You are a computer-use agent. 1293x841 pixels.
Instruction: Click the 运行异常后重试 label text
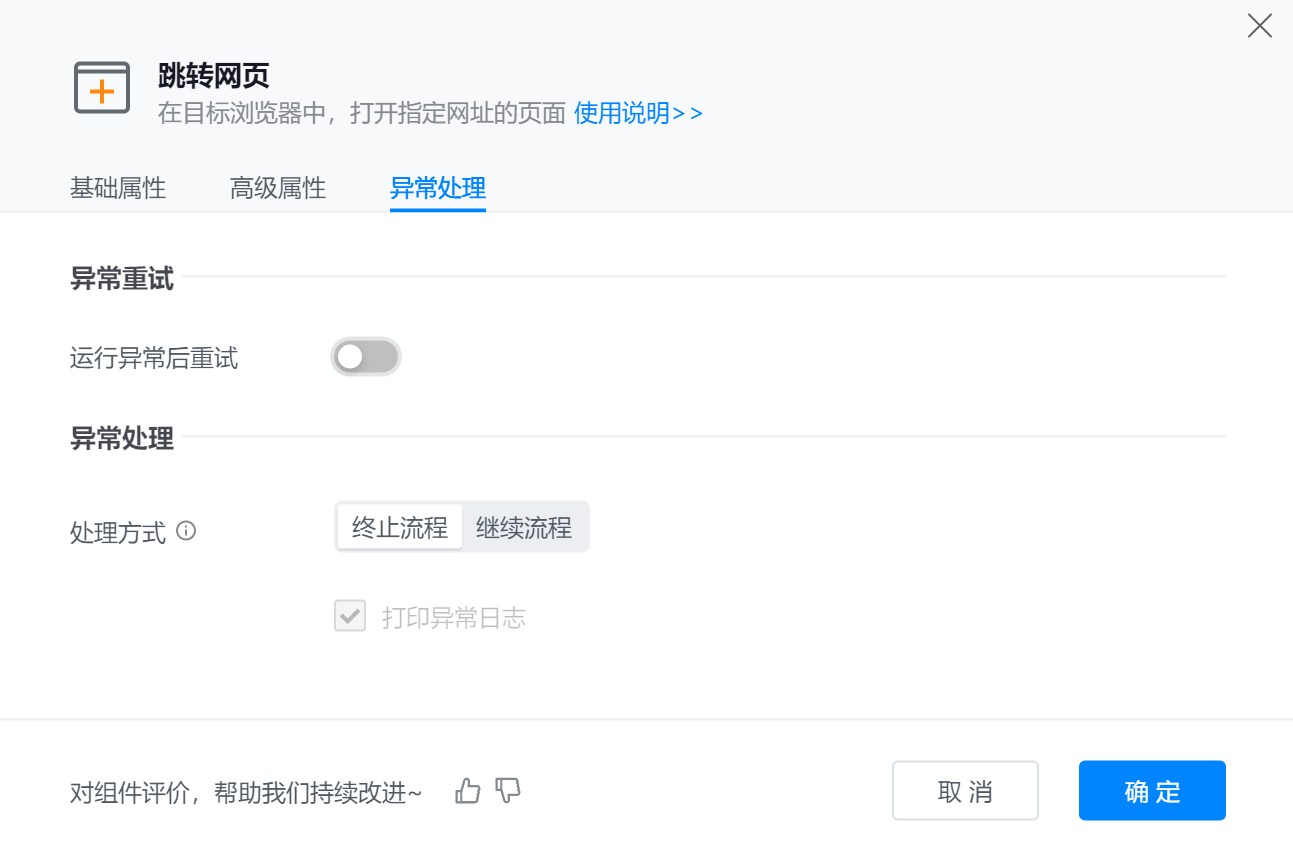(x=154, y=358)
